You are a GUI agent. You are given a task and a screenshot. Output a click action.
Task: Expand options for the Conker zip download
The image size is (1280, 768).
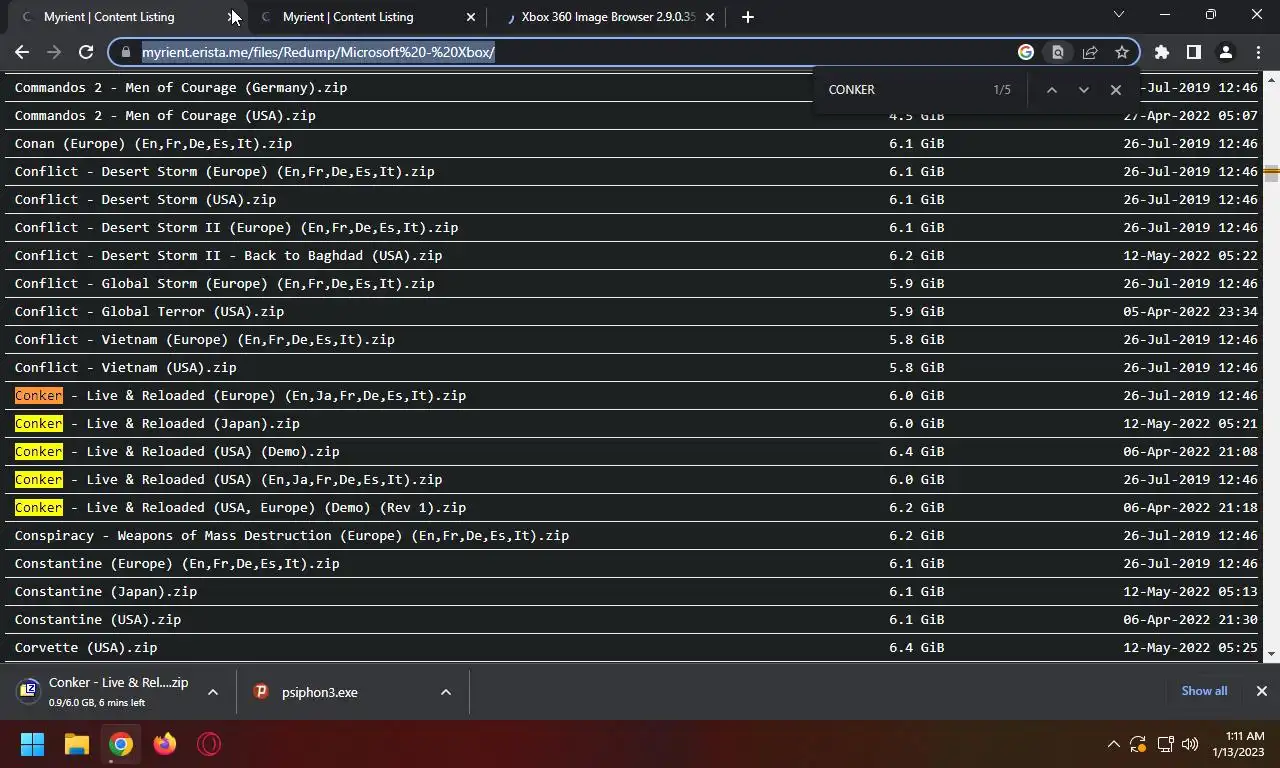212,692
